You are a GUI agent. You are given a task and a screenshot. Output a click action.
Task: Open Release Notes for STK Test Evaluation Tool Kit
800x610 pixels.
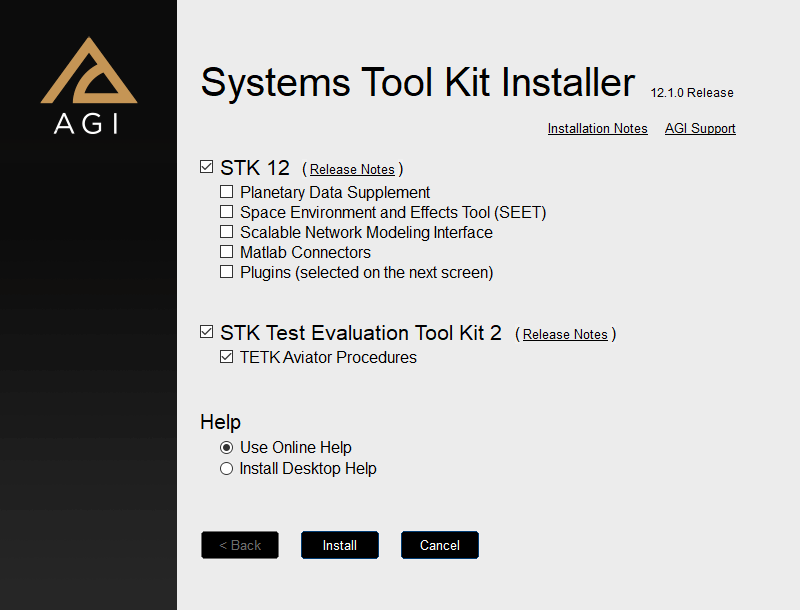click(x=565, y=335)
